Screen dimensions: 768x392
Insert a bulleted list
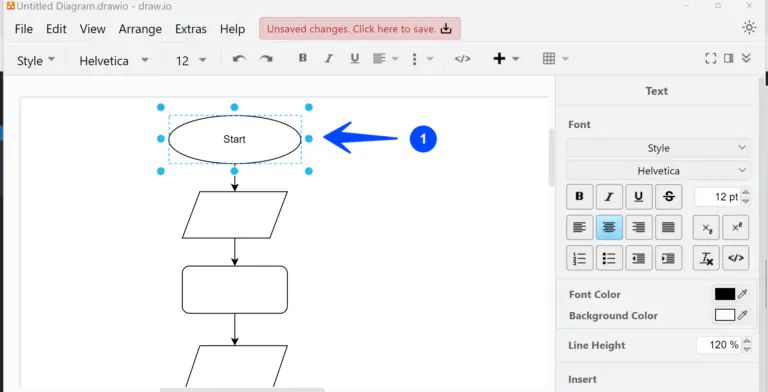pos(609,258)
